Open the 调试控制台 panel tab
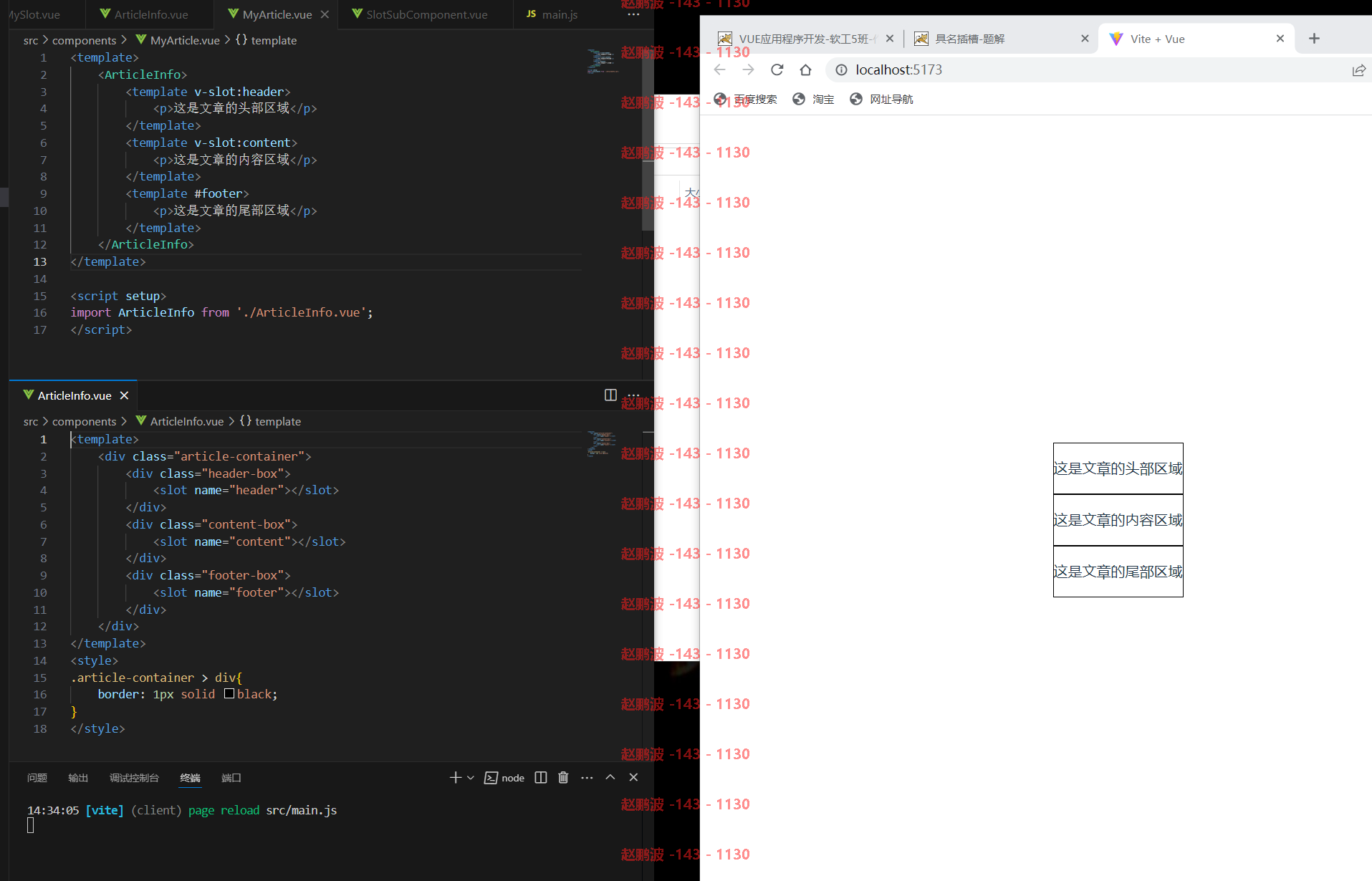1372x881 pixels. point(134,778)
